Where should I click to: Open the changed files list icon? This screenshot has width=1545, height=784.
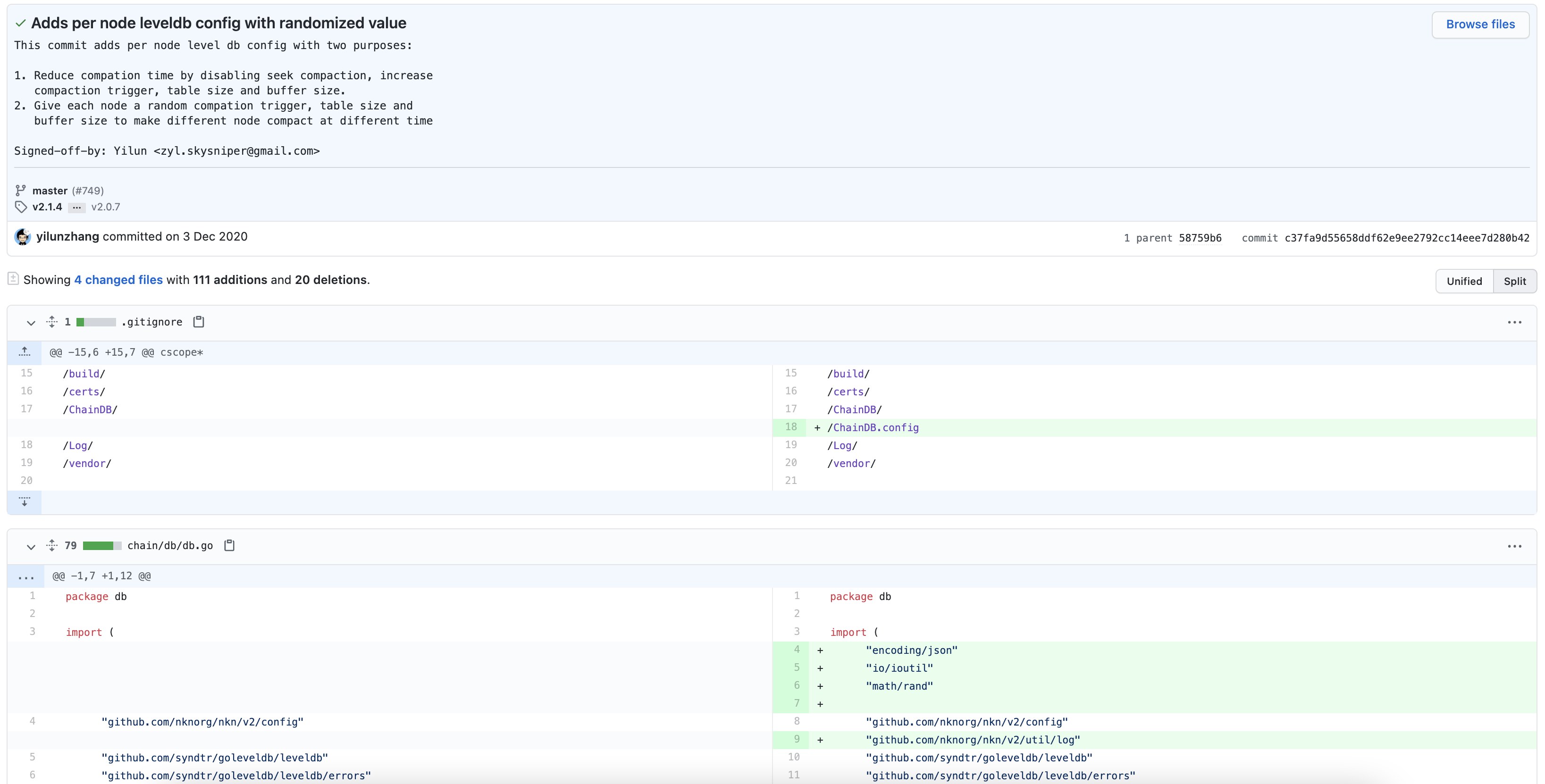coord(13,279)
